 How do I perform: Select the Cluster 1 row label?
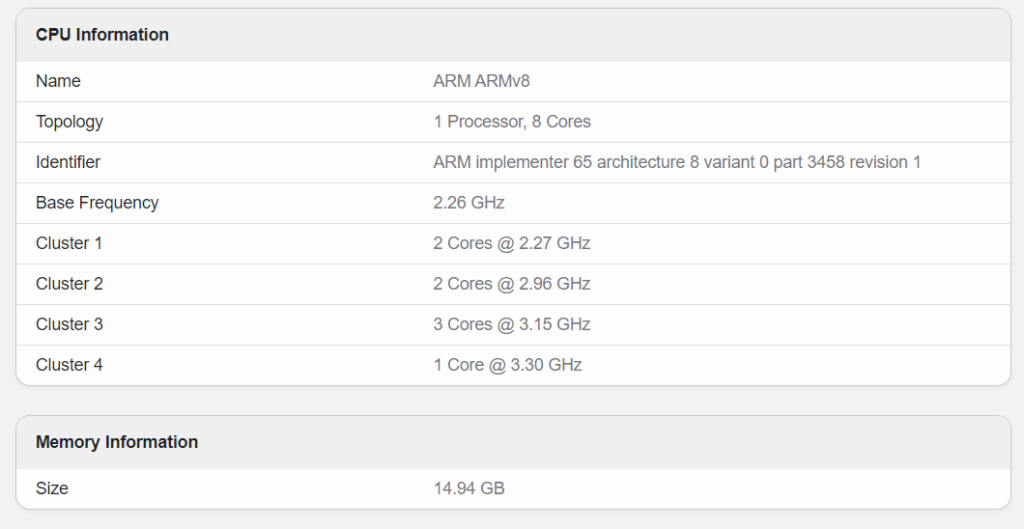[69, 243]
